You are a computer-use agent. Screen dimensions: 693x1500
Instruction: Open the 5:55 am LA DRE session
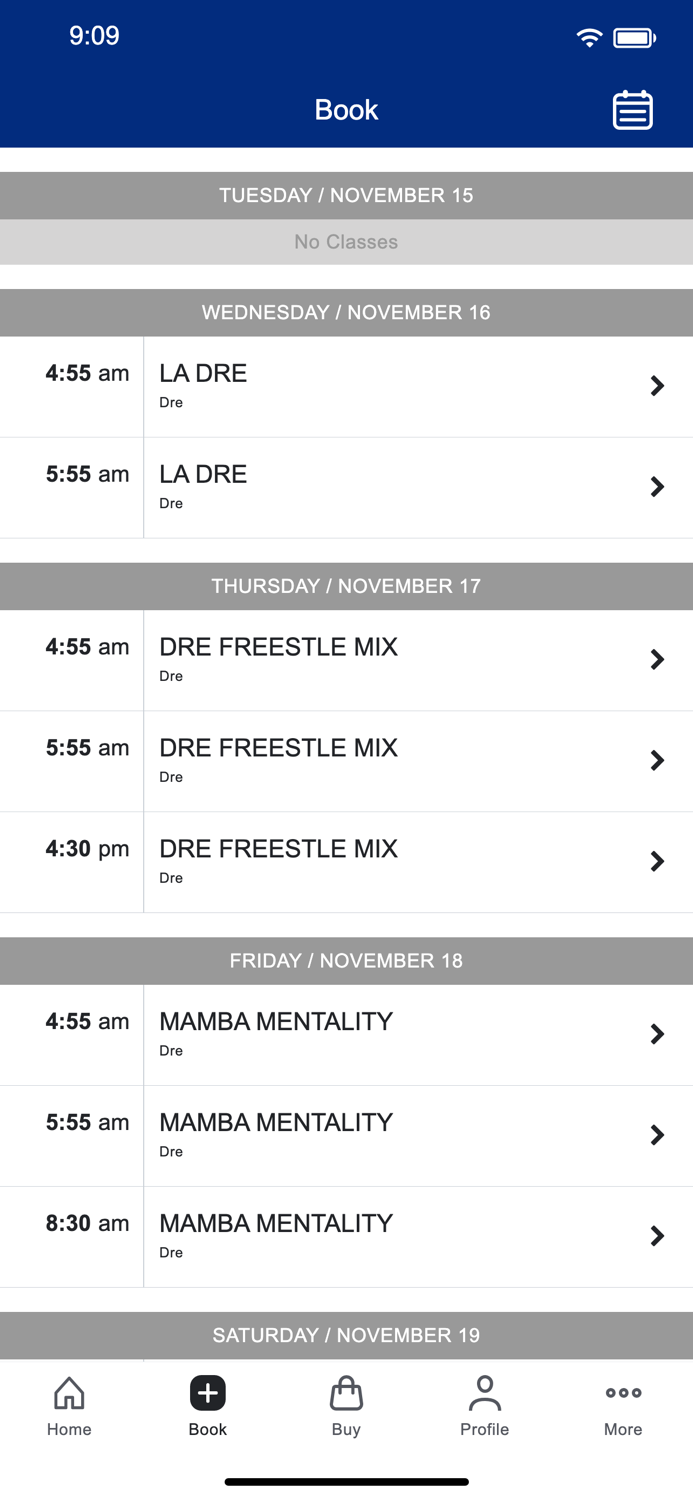[346, 487]
